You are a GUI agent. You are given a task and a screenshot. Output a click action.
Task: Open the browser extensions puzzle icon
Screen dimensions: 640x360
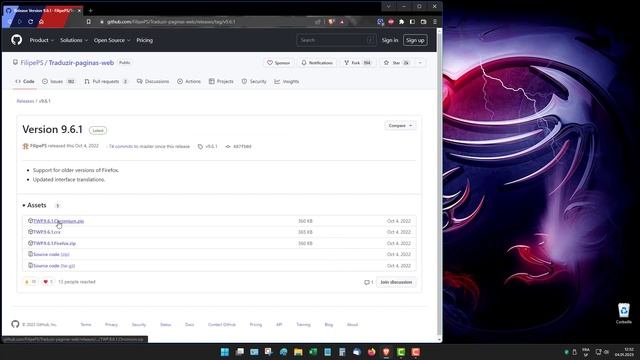point(402,22)
